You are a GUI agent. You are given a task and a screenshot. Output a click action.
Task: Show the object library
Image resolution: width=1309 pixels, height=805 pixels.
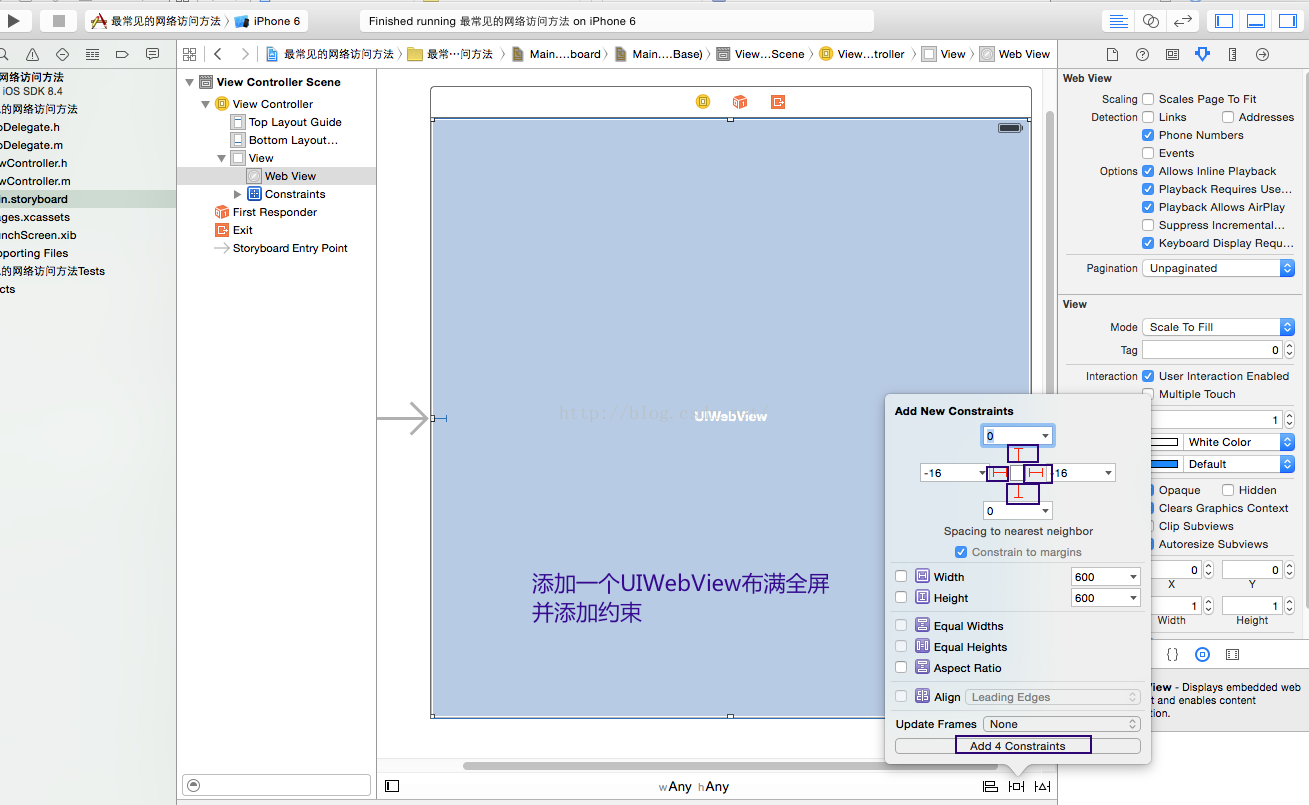1202,654
